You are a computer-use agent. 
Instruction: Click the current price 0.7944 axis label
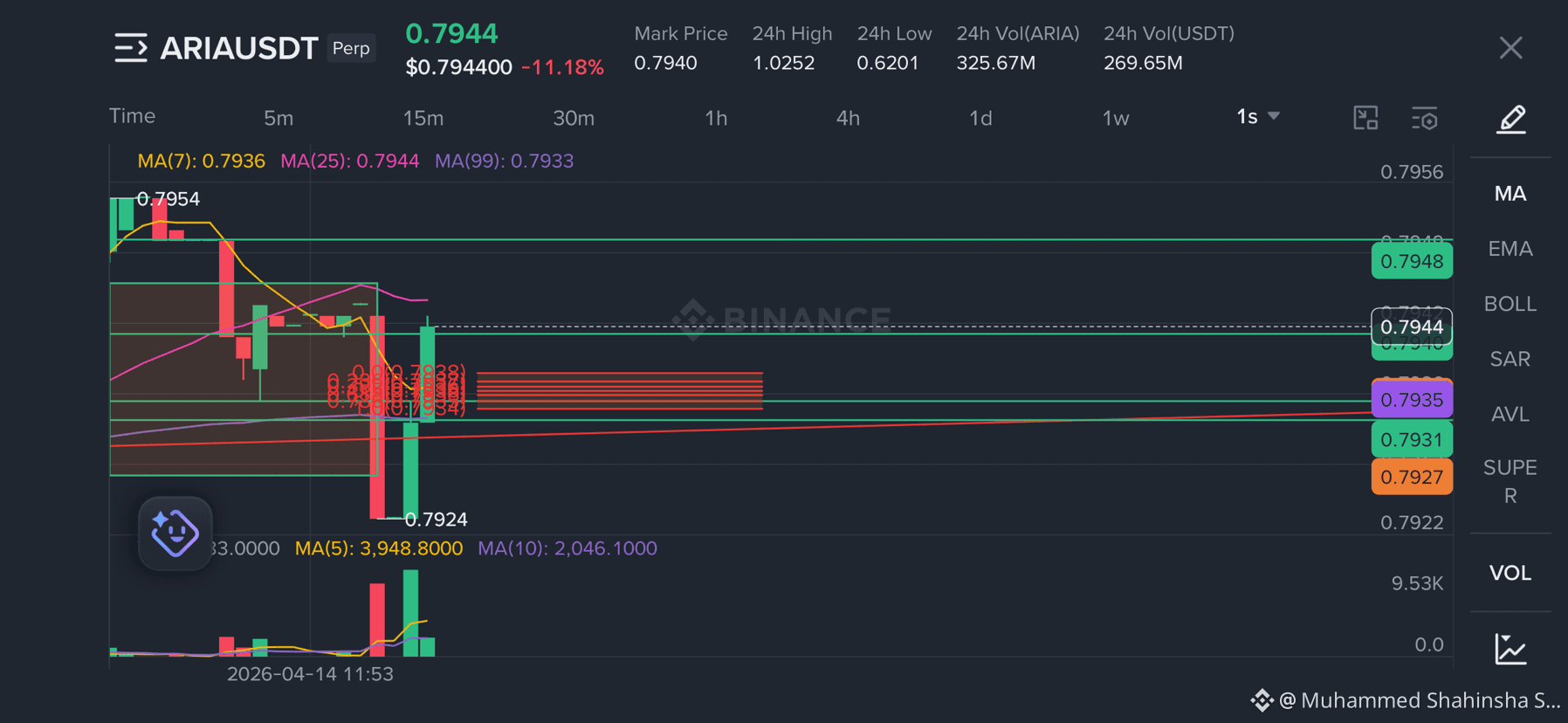click(1412, 327)
